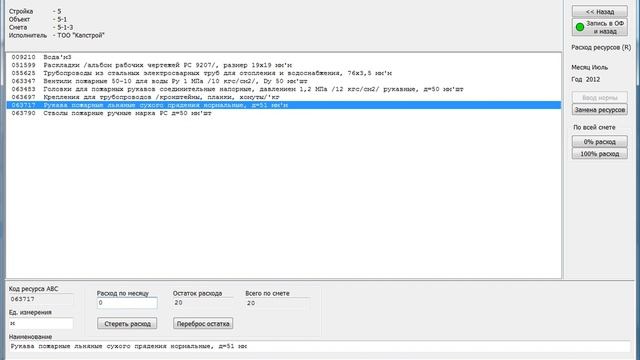Select row 051599 Раскладки

tap(284, 65)
